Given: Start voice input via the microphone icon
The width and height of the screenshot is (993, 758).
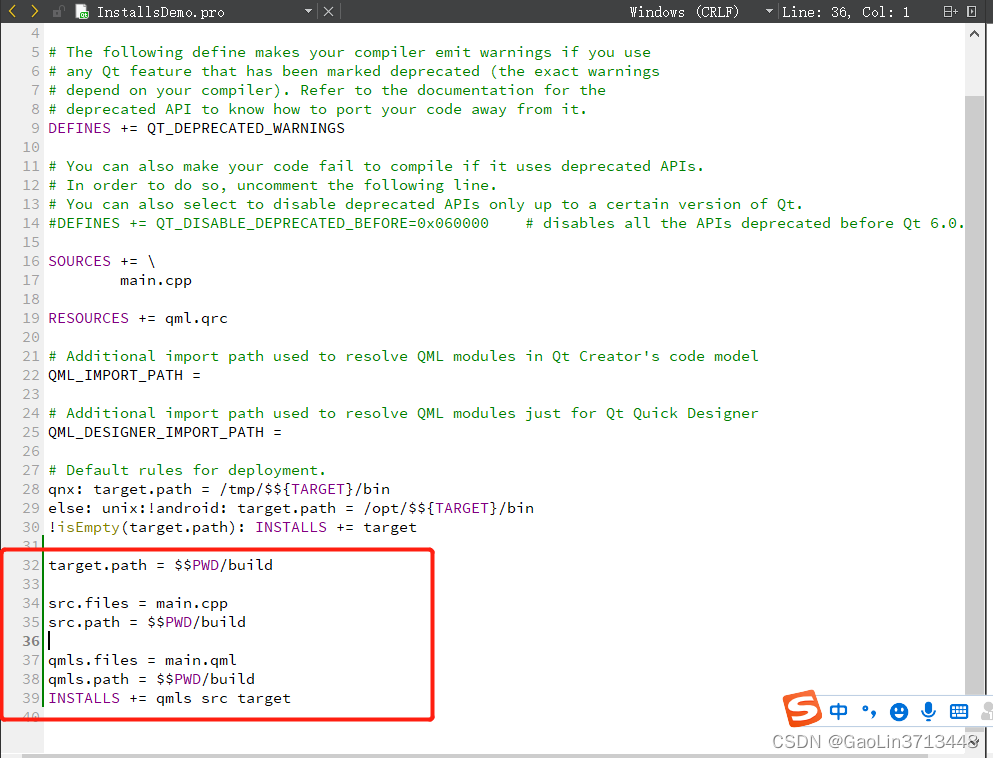Looking at the screenshot, I should tap(928, 711).
